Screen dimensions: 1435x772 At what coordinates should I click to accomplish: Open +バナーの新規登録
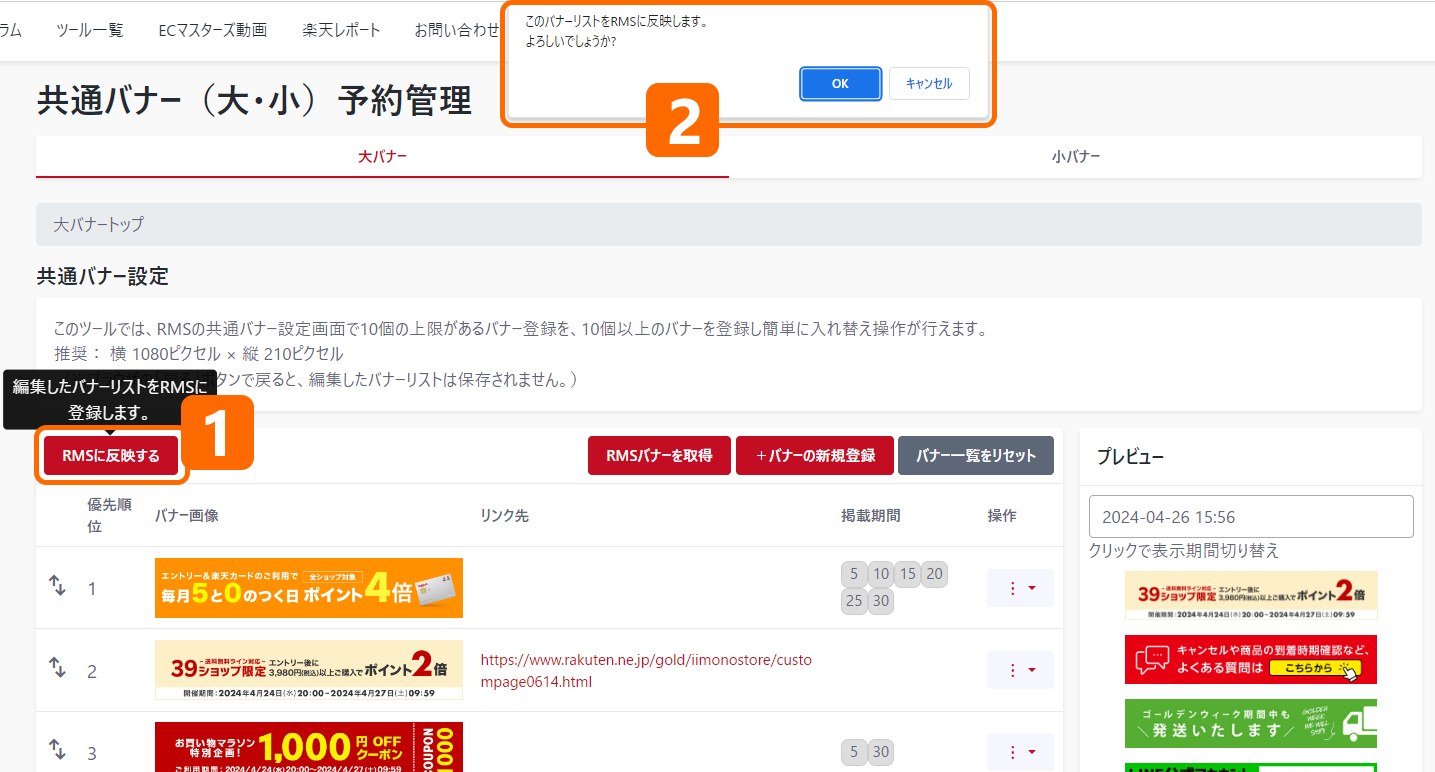[x=815, y=455]
